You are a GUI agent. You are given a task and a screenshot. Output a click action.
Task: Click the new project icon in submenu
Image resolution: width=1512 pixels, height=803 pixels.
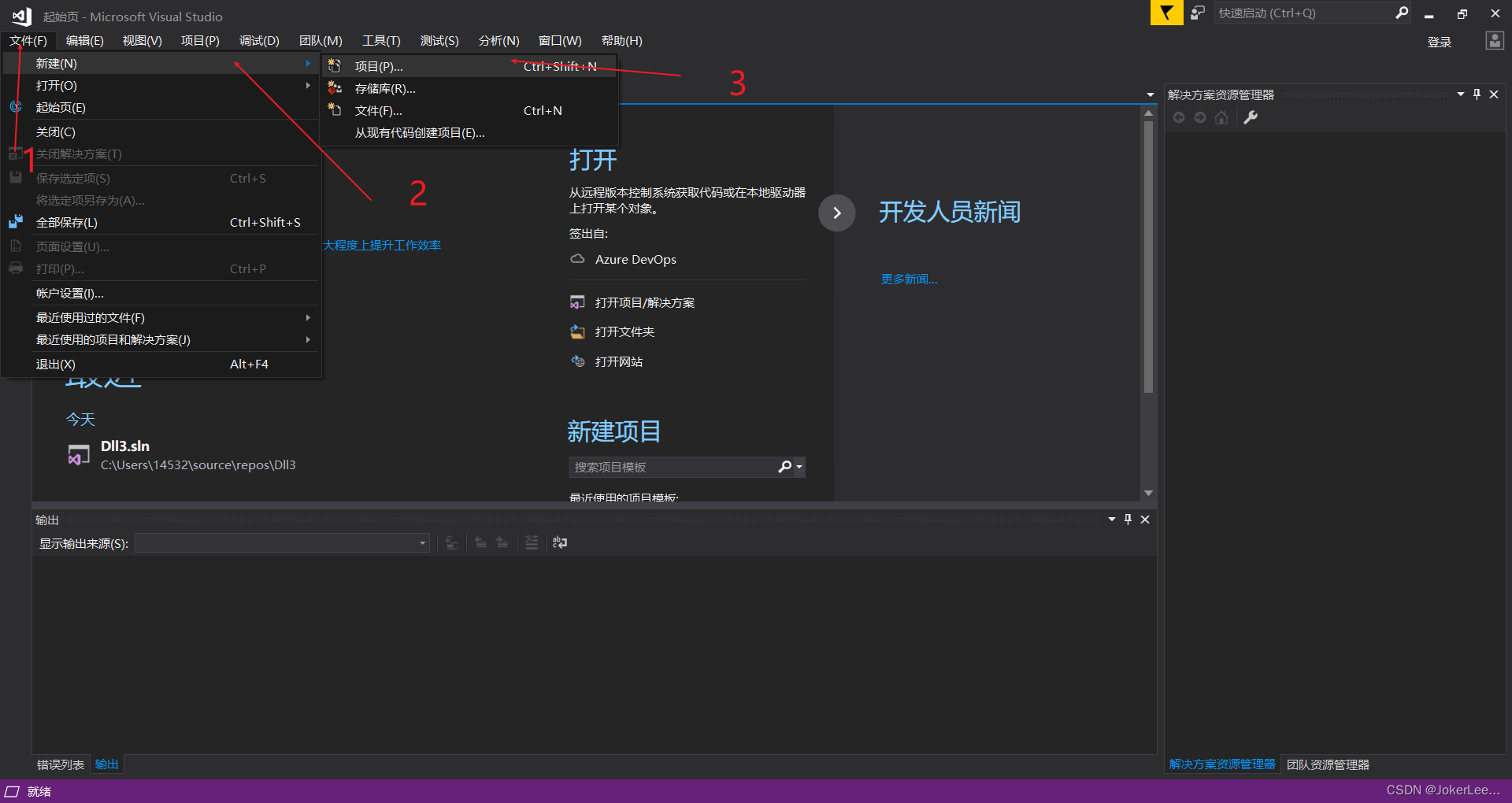(x=335, y=66)
